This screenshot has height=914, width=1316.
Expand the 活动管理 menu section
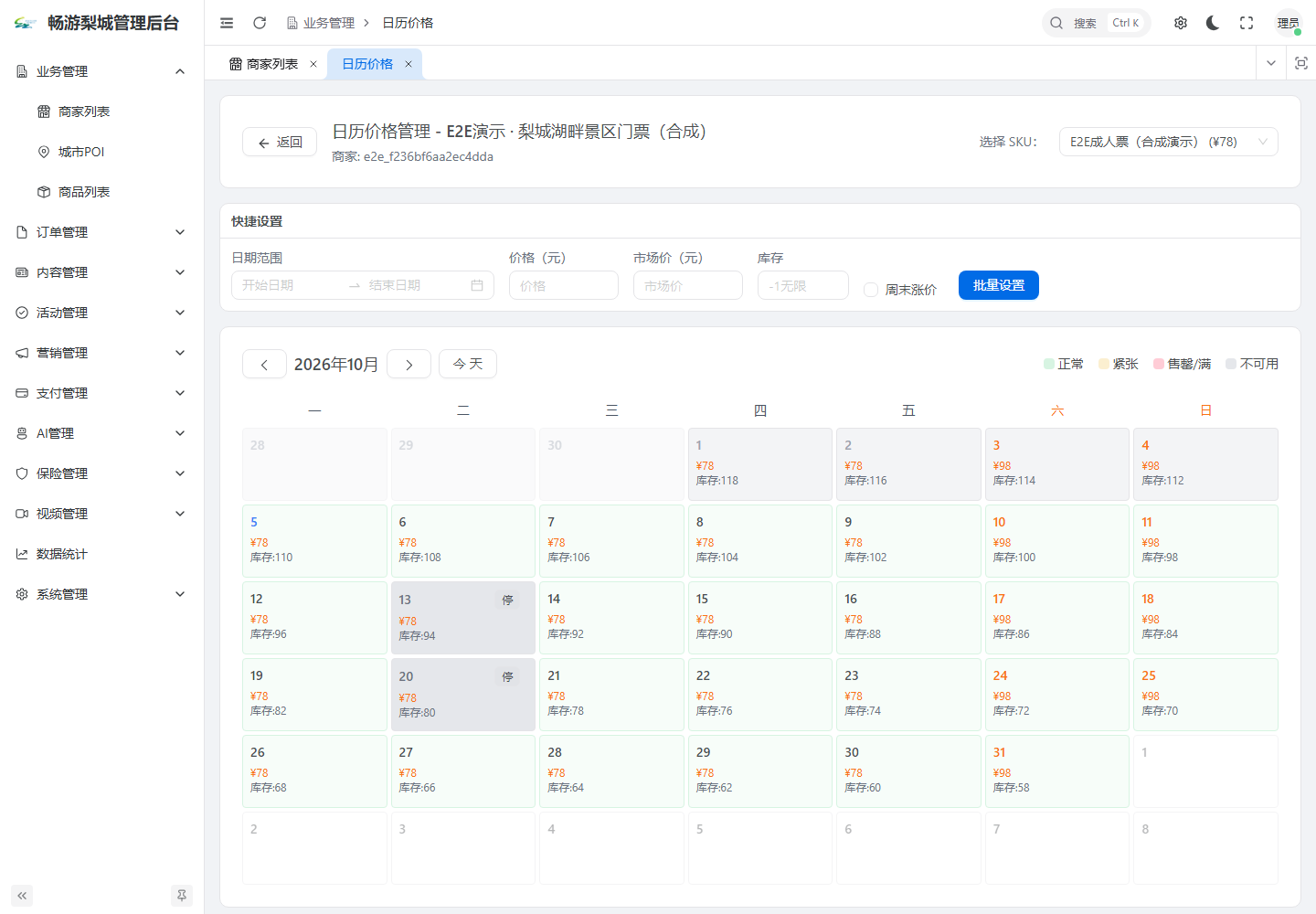(x=101, y=313)
